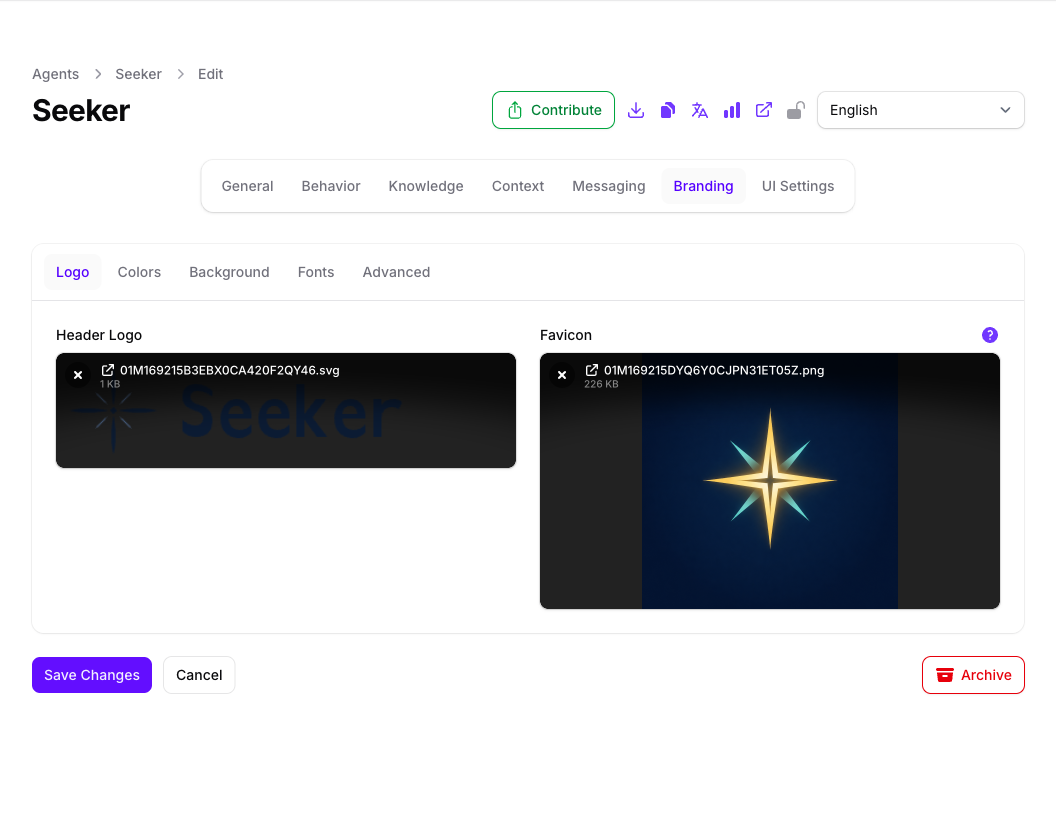Open the English language dropdown
Viewport: 1056px width, 813px height.
(x=921, y=110)
